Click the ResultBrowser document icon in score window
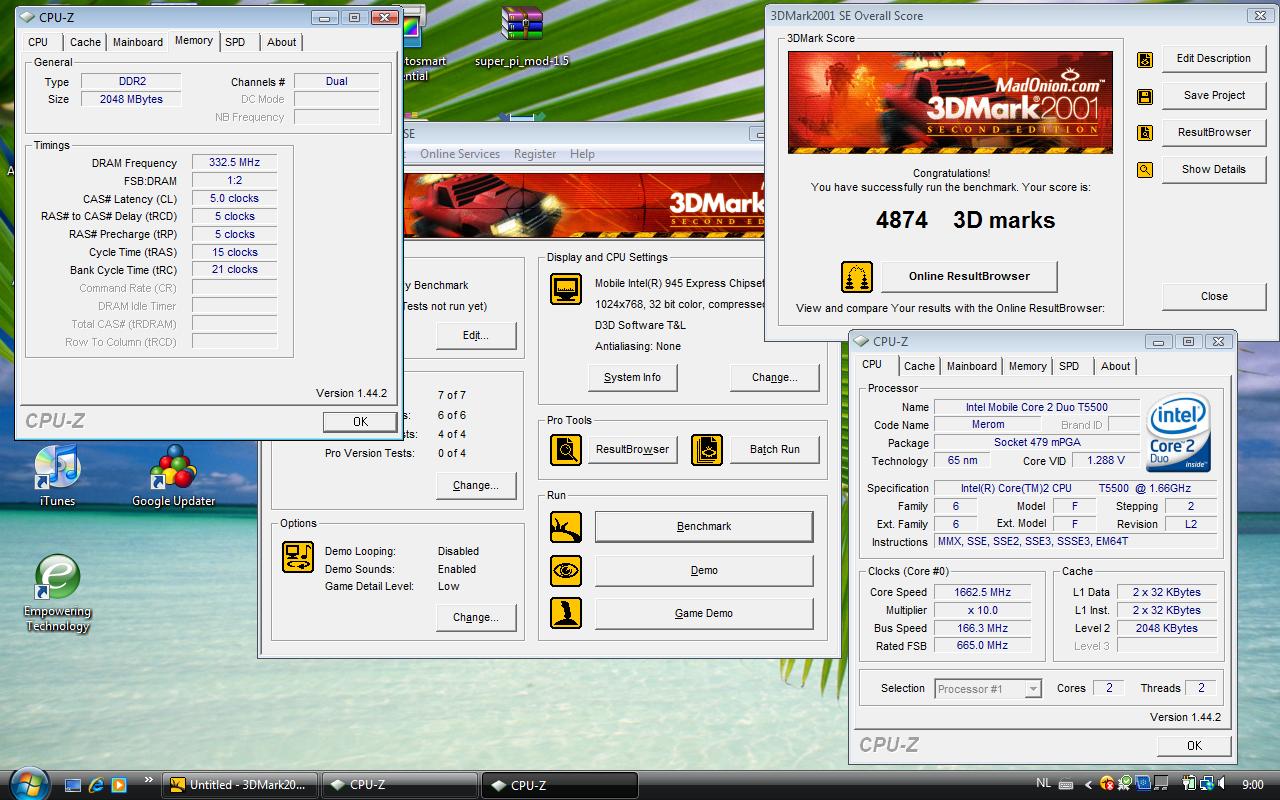This screenshot has height=800, width=1280. pyautogui.click(x=1145, y=133)
